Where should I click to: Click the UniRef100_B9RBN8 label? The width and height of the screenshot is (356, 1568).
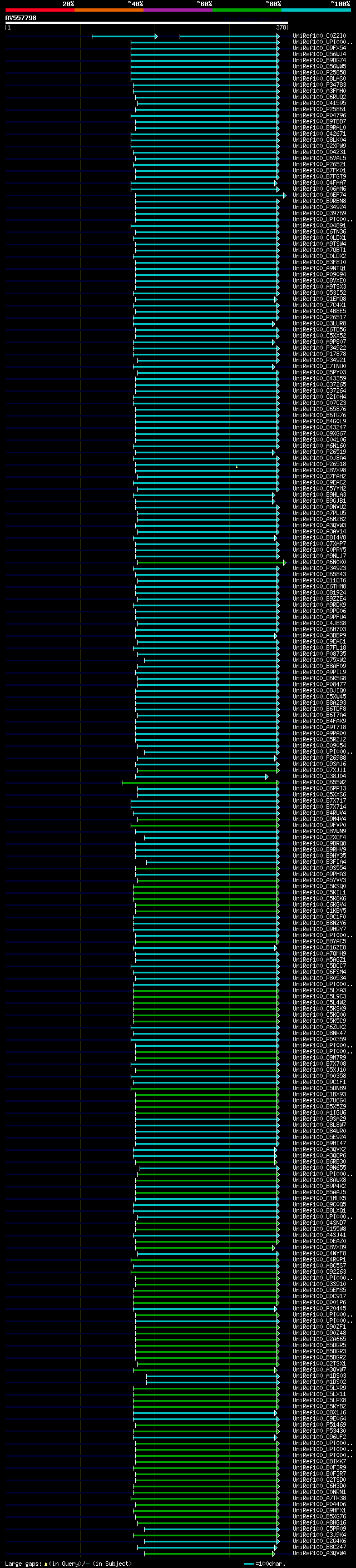coord(319,201)
